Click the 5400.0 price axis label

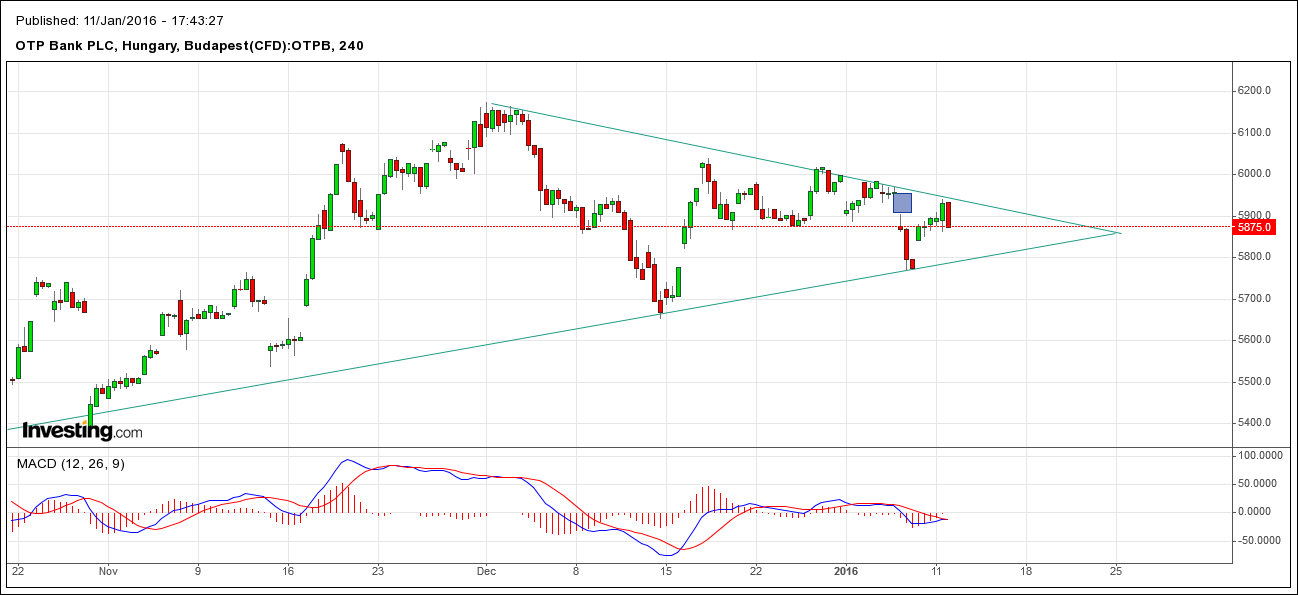click(x=1254, y=422)
